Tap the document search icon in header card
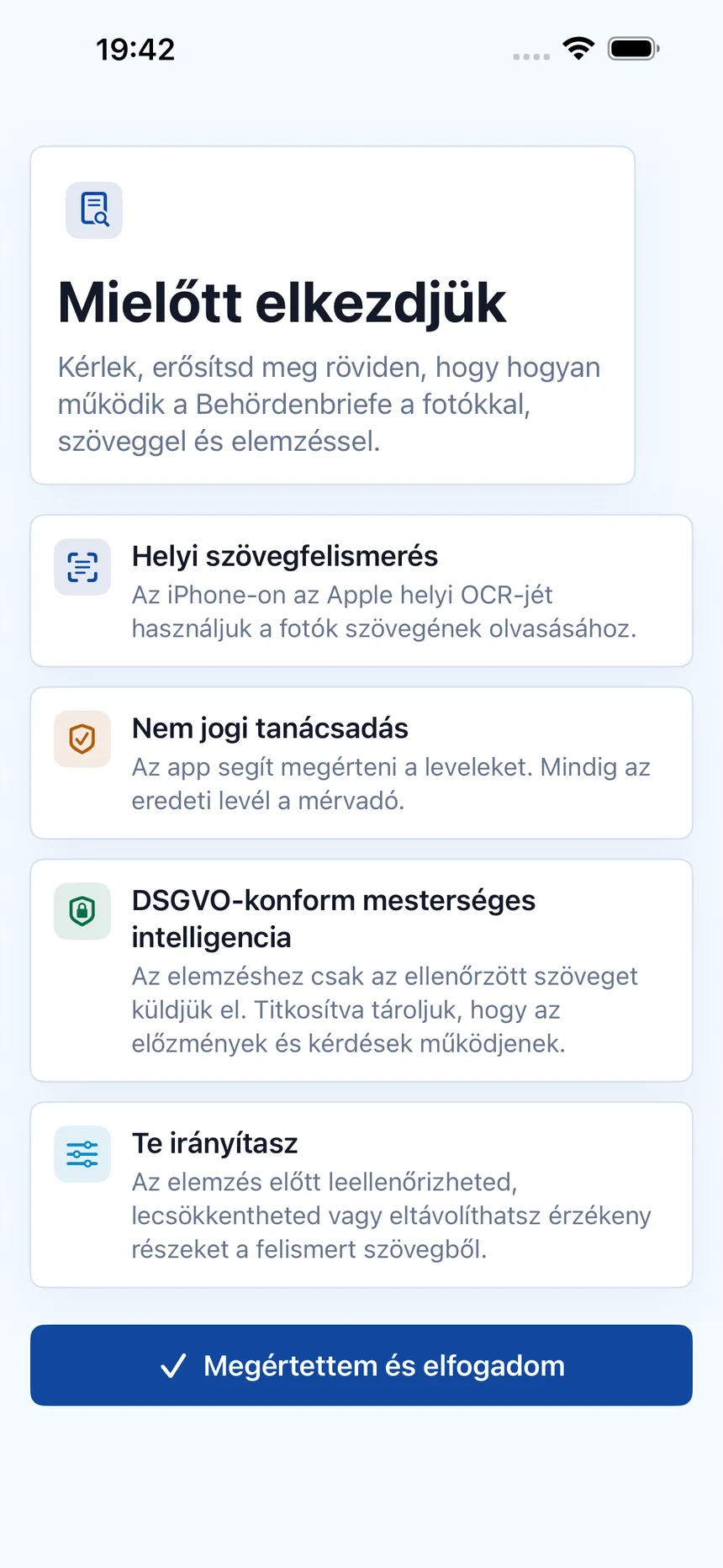Viewport: 723px width, 1568px height. [x=94, y=210]
